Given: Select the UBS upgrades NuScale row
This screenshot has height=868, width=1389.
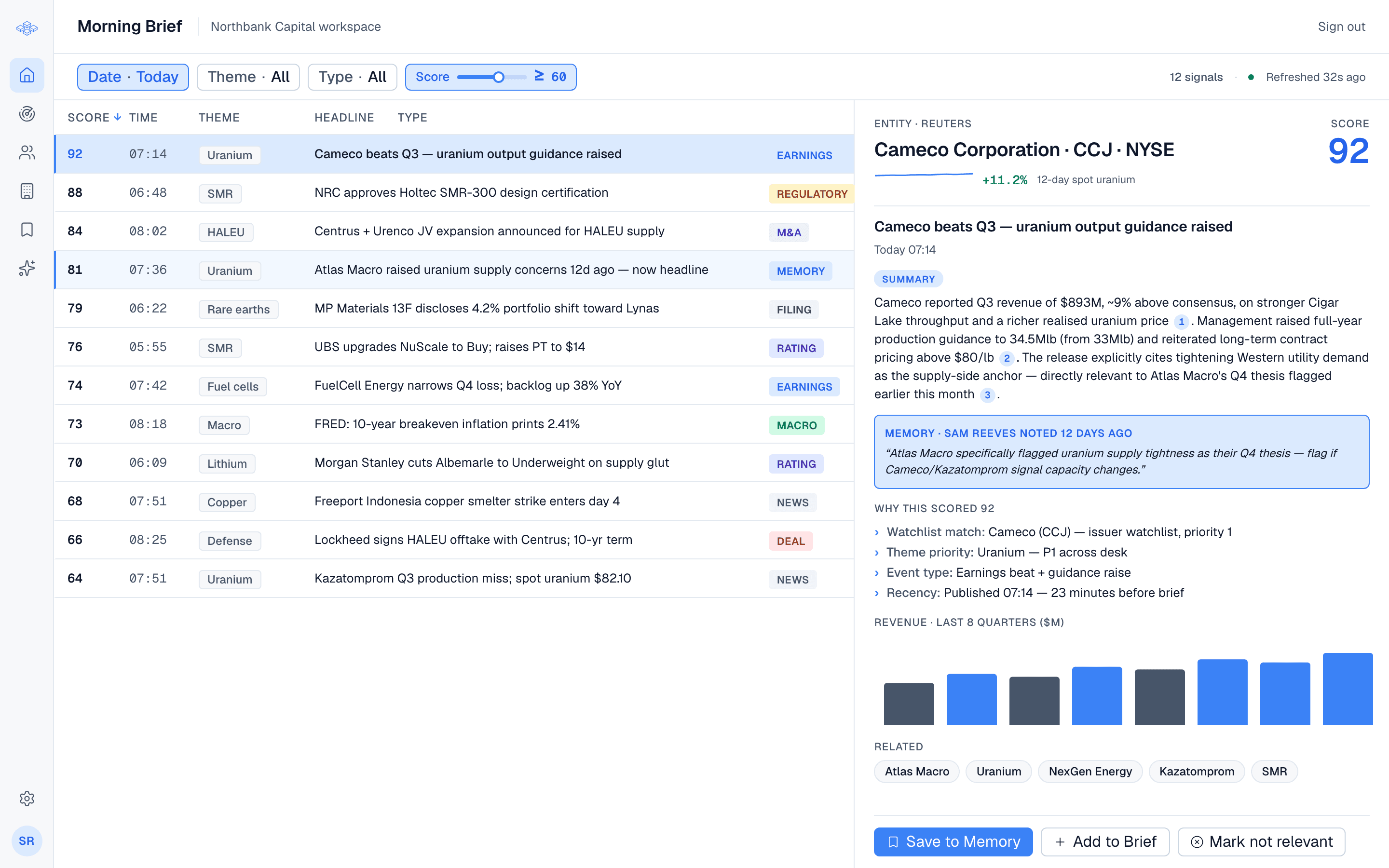Looking at the screenshot, I should [x=454, y=347].
